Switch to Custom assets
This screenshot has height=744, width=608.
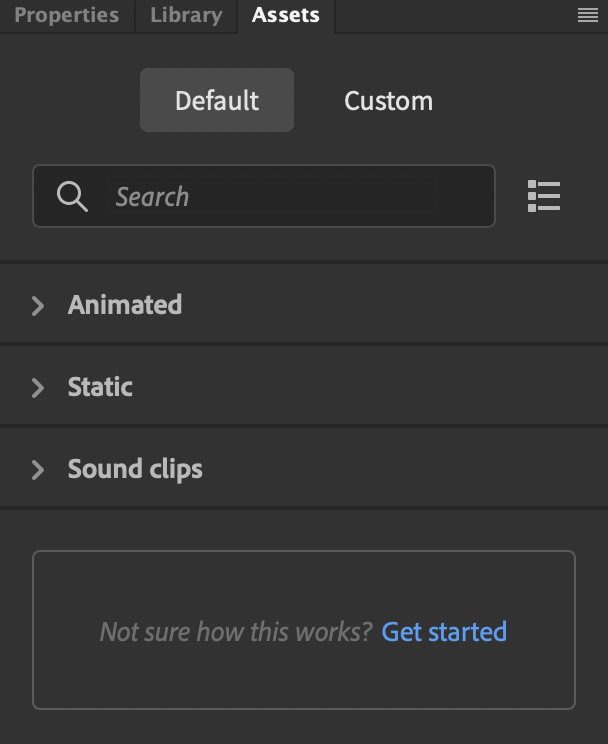(x=388, y=101)
